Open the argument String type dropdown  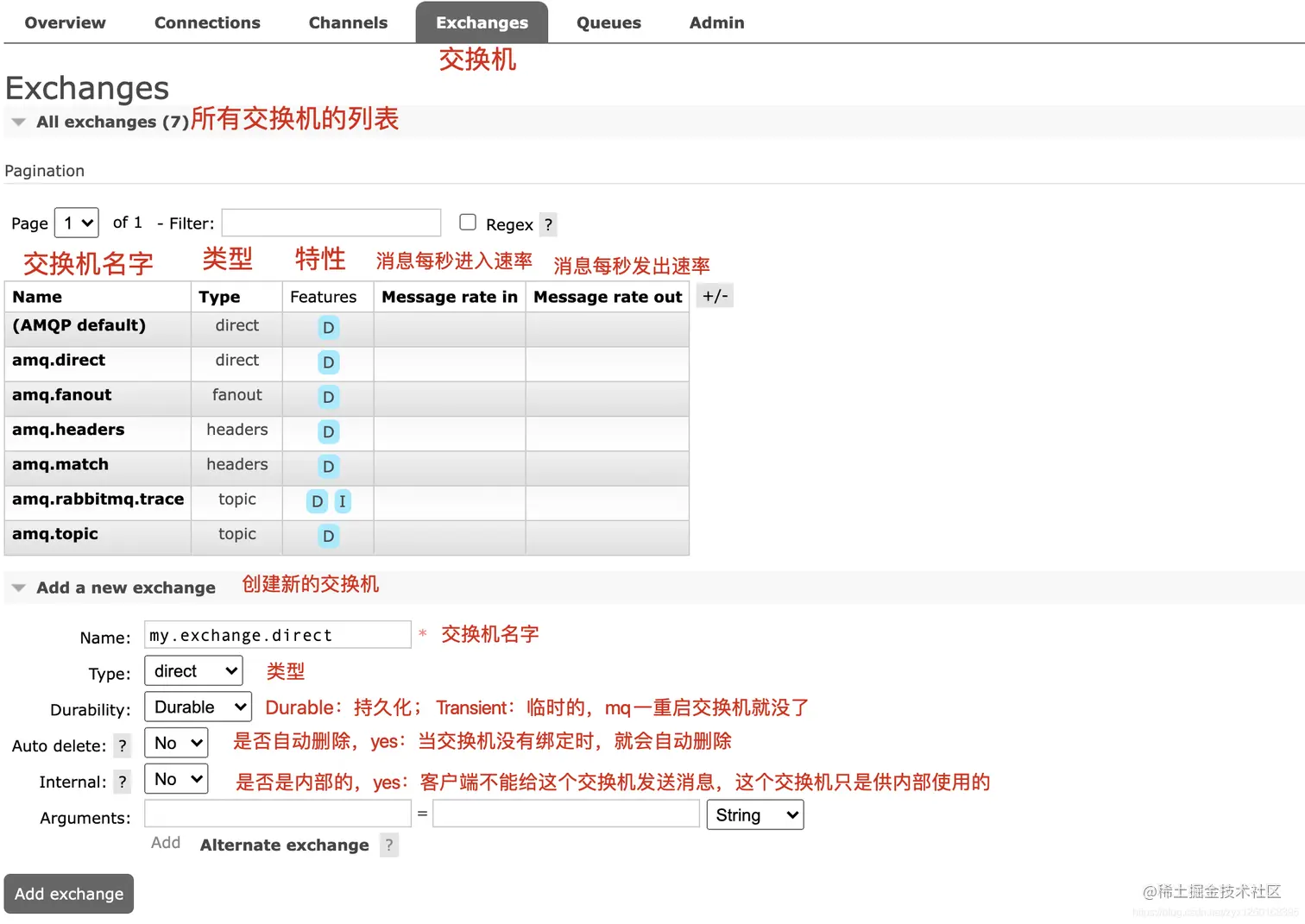(x=755, y=815)
